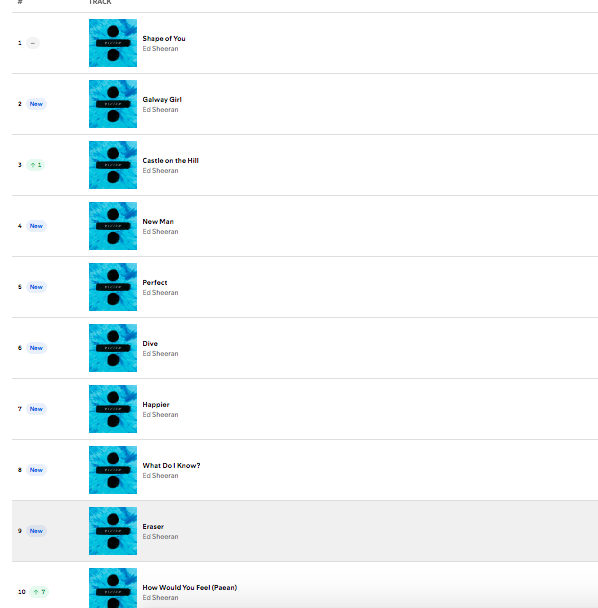The width and height of the screenshot is (598, 608).
Task: Open the Galway Girl track link
Action: tap(162, 100)
